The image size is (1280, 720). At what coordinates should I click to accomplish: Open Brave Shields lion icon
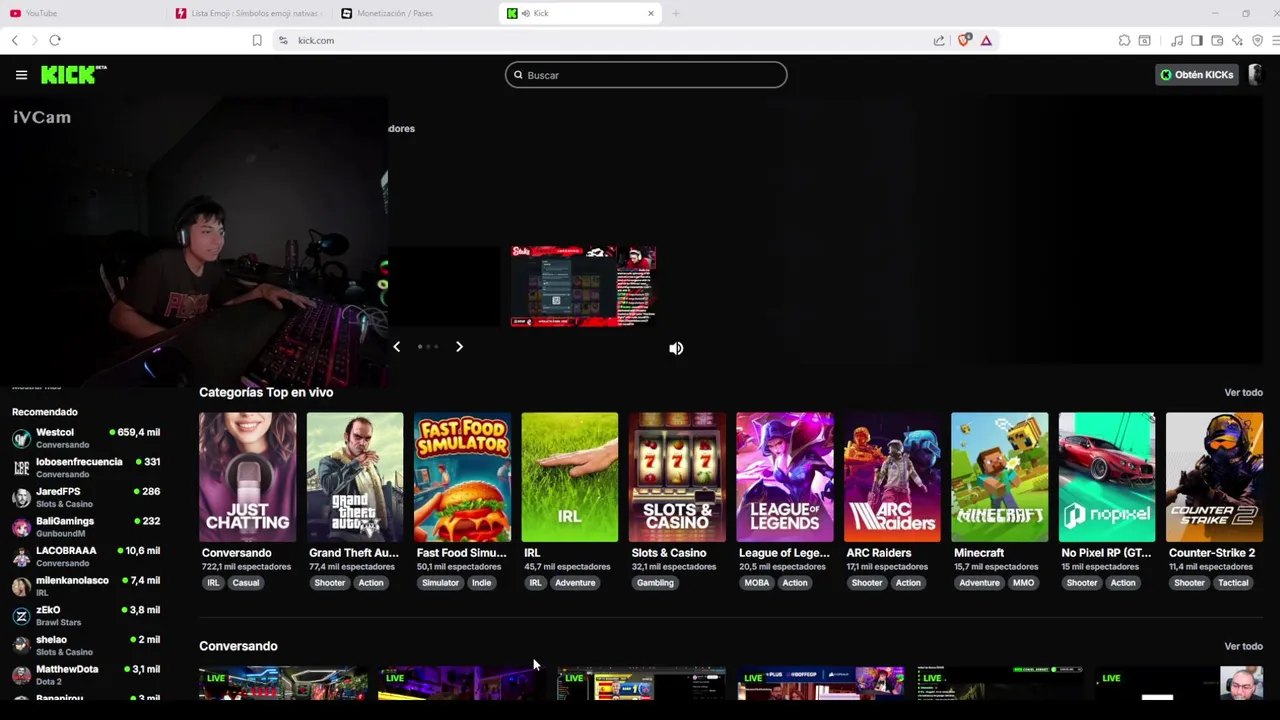(x=964, y=40)
